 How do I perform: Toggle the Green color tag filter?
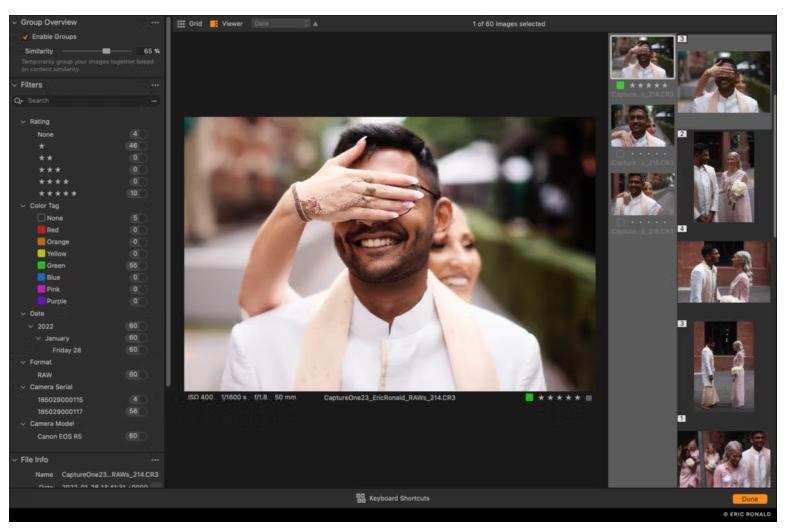51,265
